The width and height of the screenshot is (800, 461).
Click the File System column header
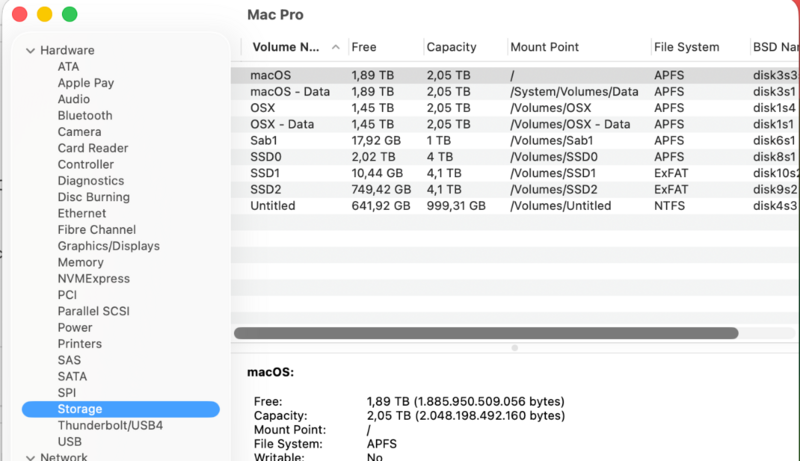pyautogui.click(x=686, y=47)
